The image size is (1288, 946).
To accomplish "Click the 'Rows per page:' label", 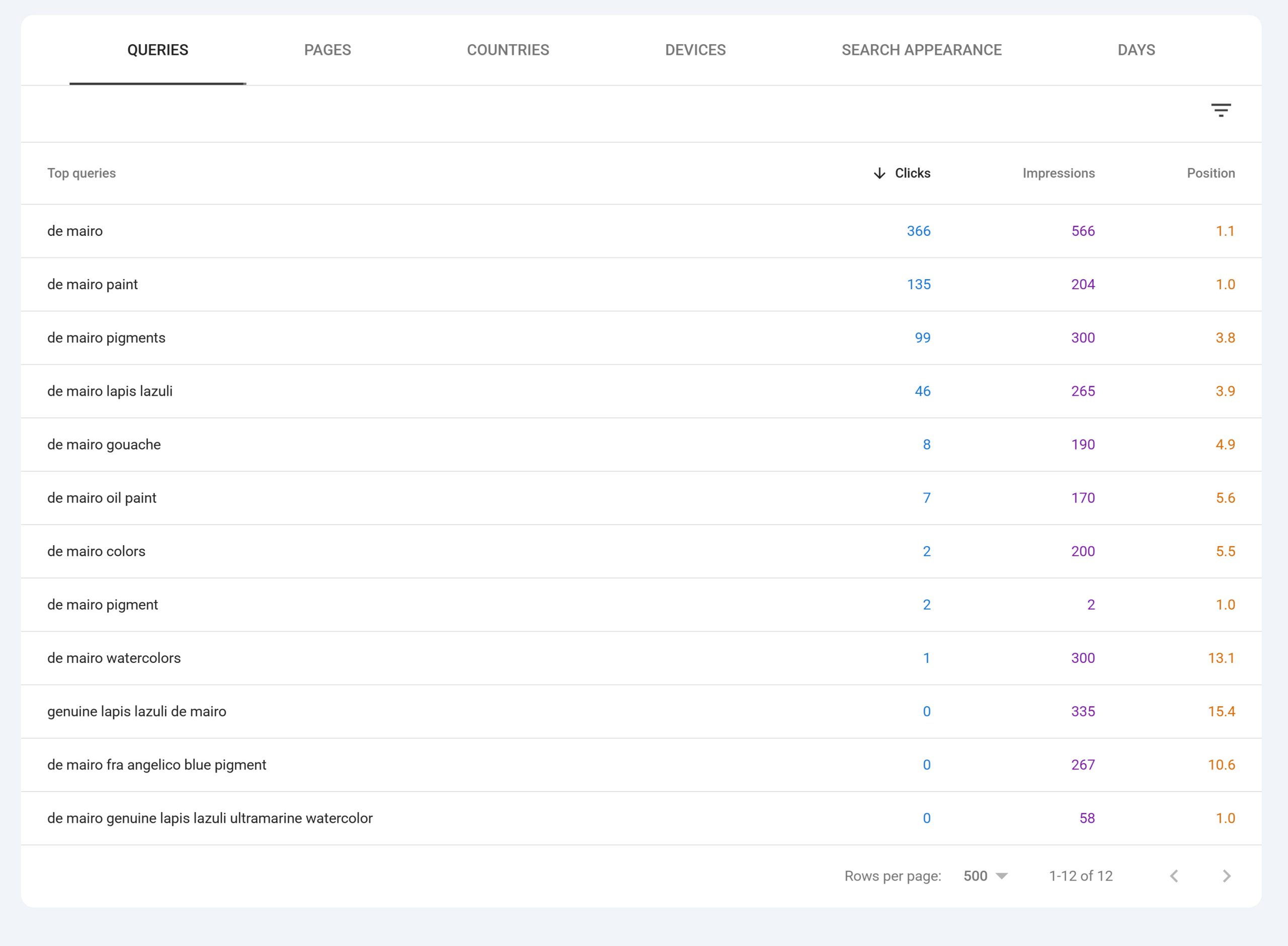I will click(892, 876).
